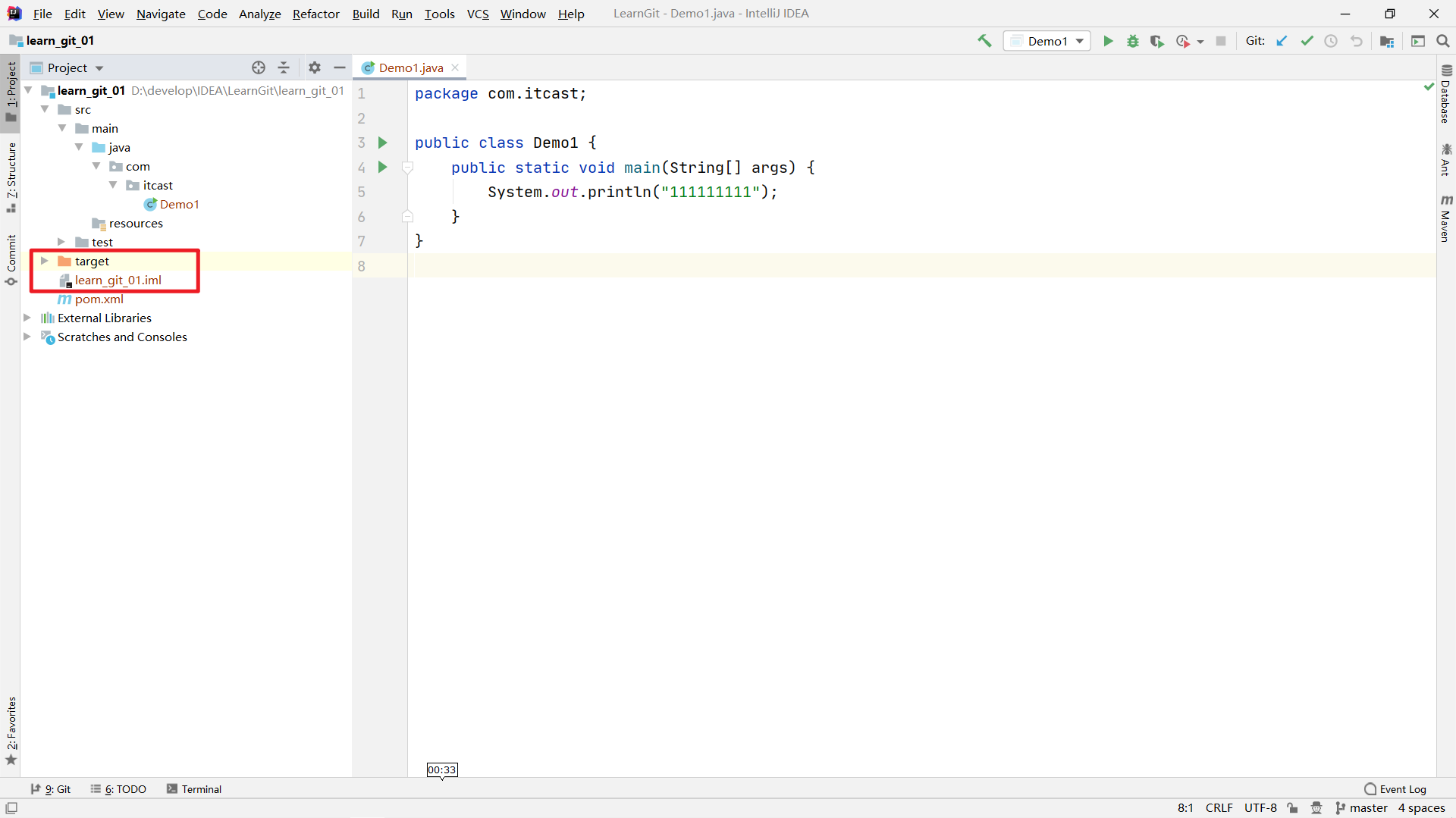
Task: Select the Demo1 class in tree
Action: (179, 204)
